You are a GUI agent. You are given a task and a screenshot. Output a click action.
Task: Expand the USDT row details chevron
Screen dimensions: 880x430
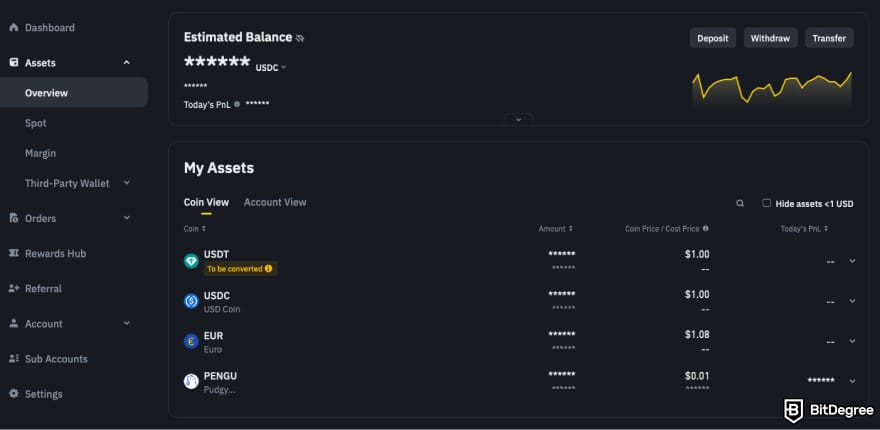(852, 261)
